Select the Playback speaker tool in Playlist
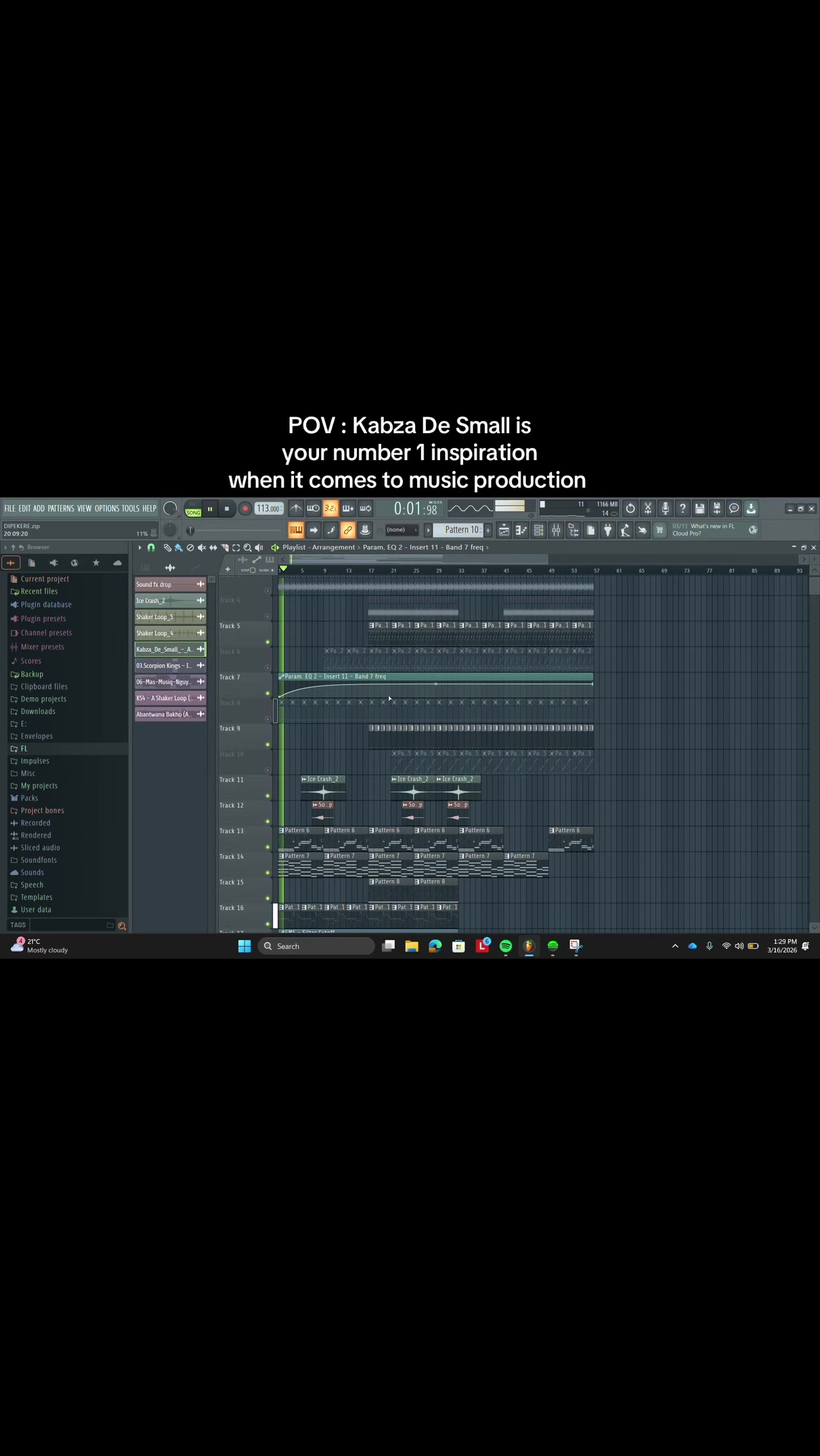 [x=259, y=548]
